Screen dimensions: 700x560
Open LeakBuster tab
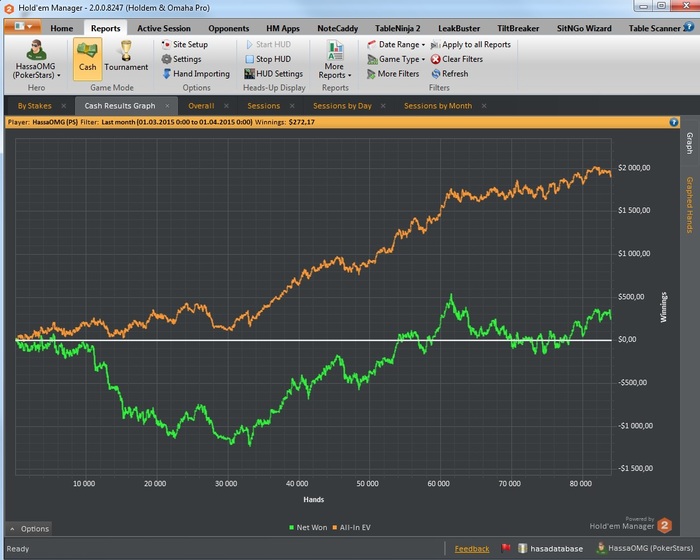pos(459,28)
